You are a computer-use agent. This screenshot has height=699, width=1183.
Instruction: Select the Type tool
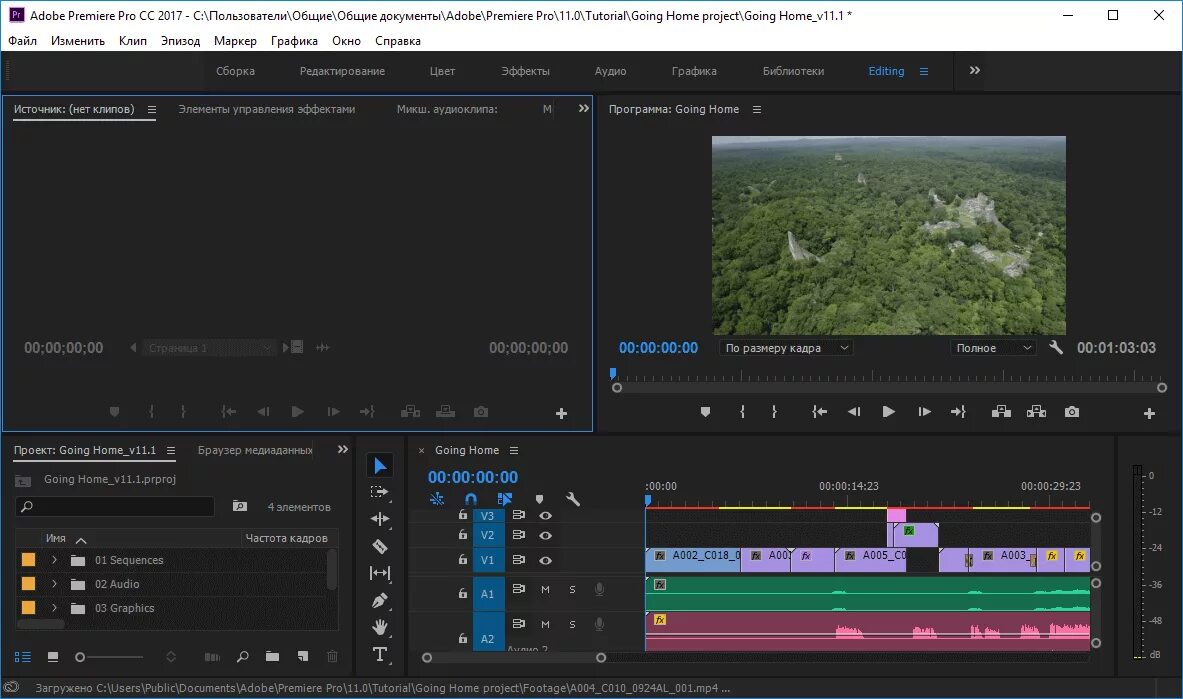380,655
